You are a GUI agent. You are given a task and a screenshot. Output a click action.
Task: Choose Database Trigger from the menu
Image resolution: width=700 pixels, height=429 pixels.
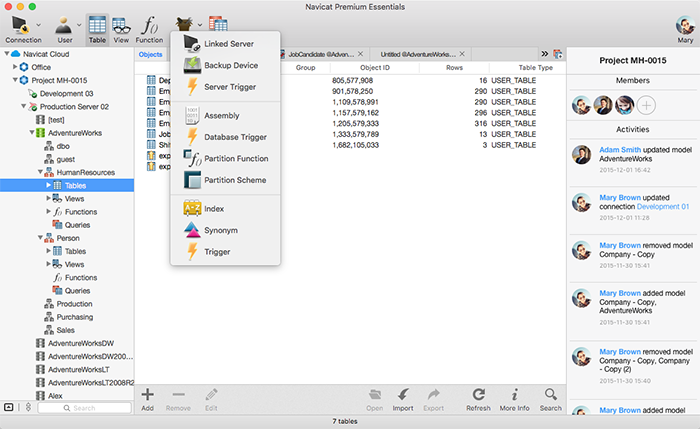point(225,137)
